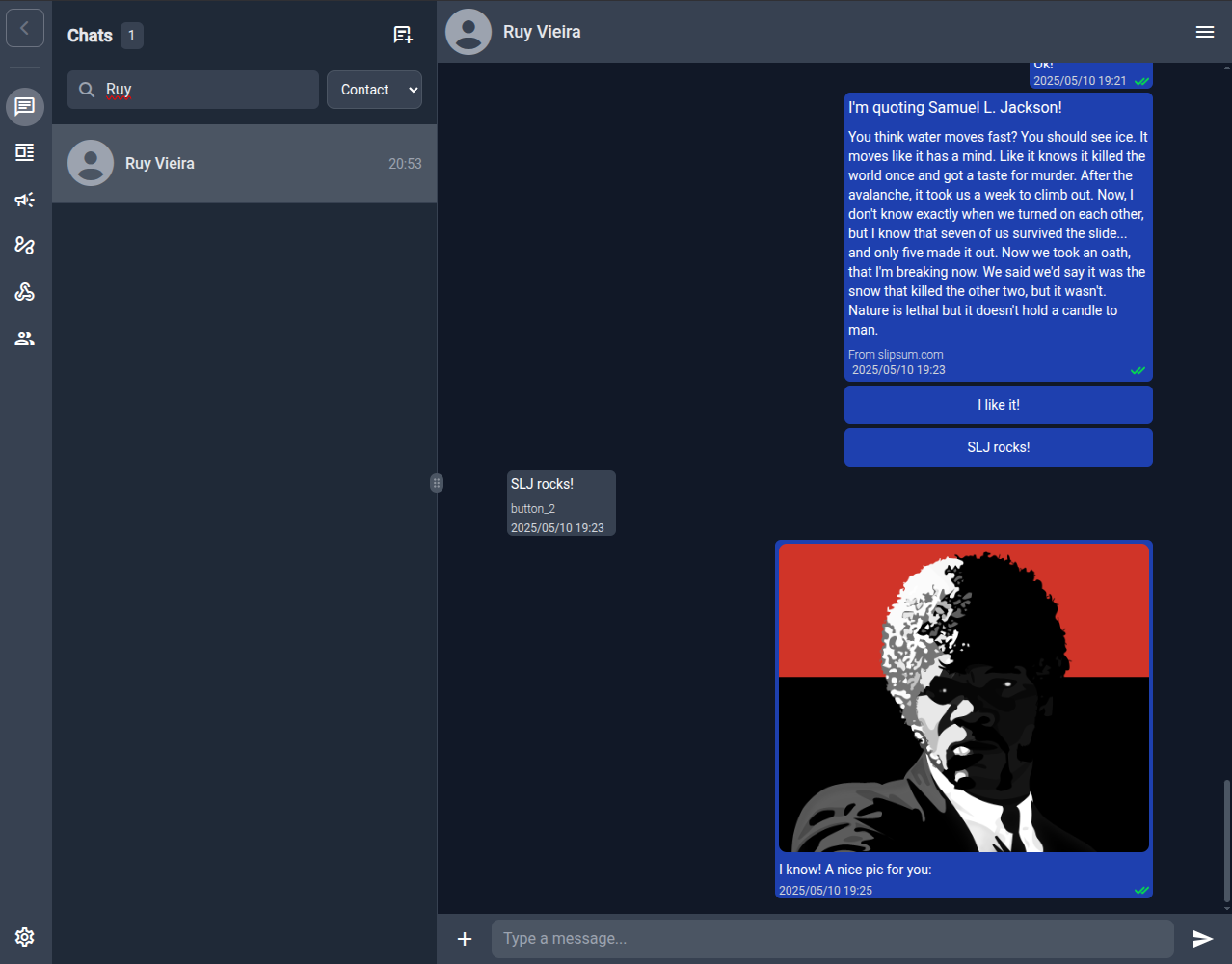Open settings gear icon
1232x964 pixels.
tap(25, 936)
